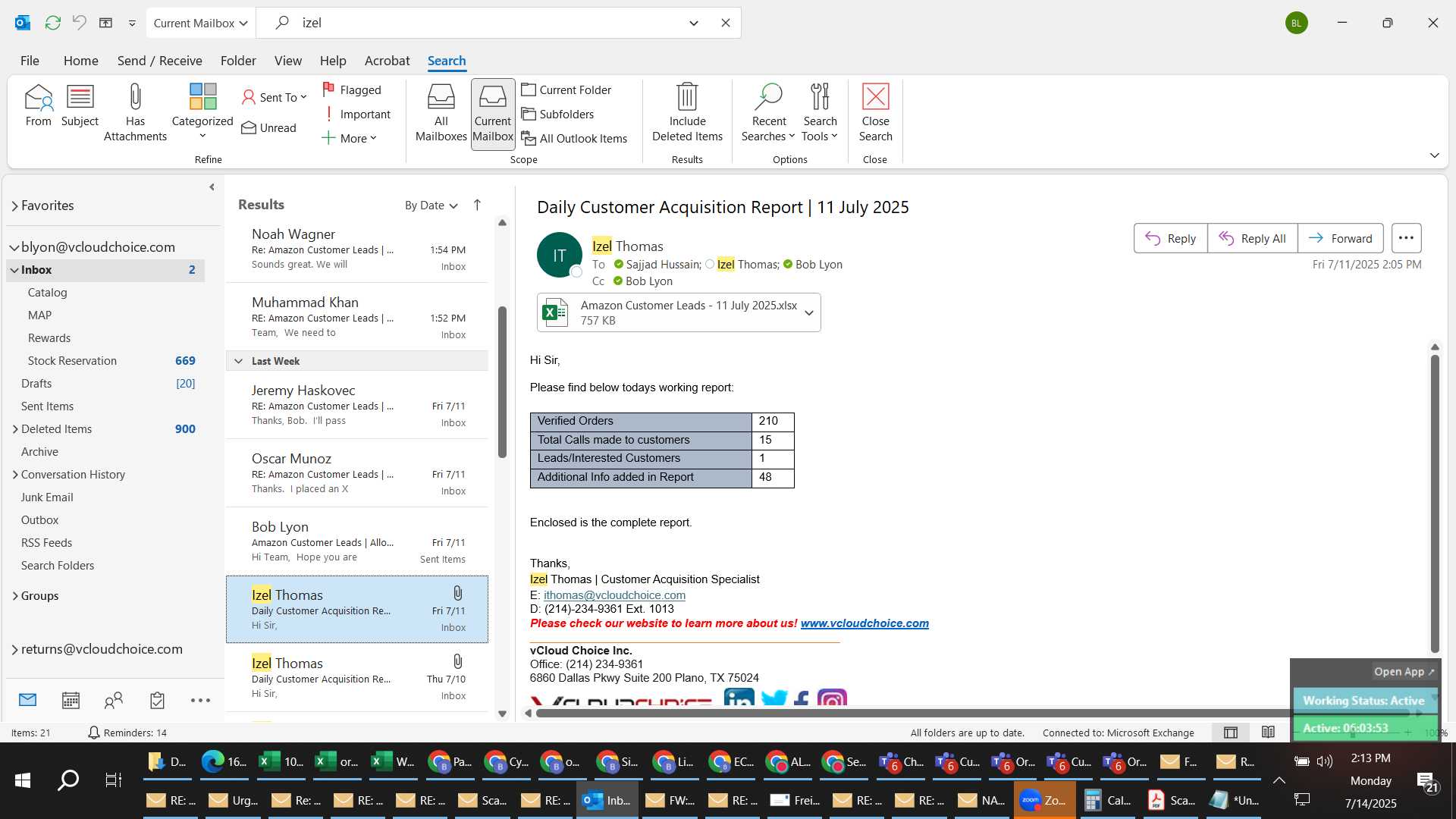This screenshot has height=819, width=1456.
Task: Set scope to Current Folder
Action: pos(566,89)
